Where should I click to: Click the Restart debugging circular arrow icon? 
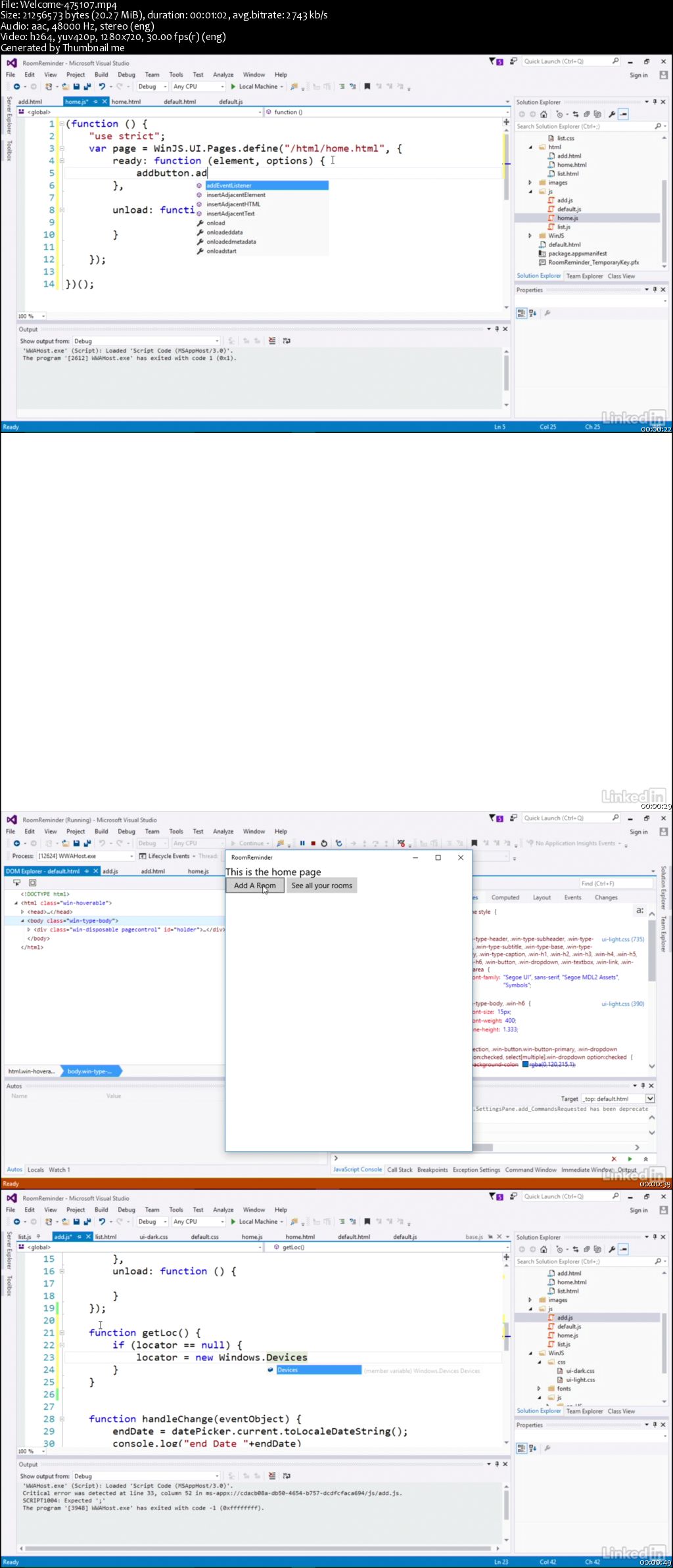point(324,843)
